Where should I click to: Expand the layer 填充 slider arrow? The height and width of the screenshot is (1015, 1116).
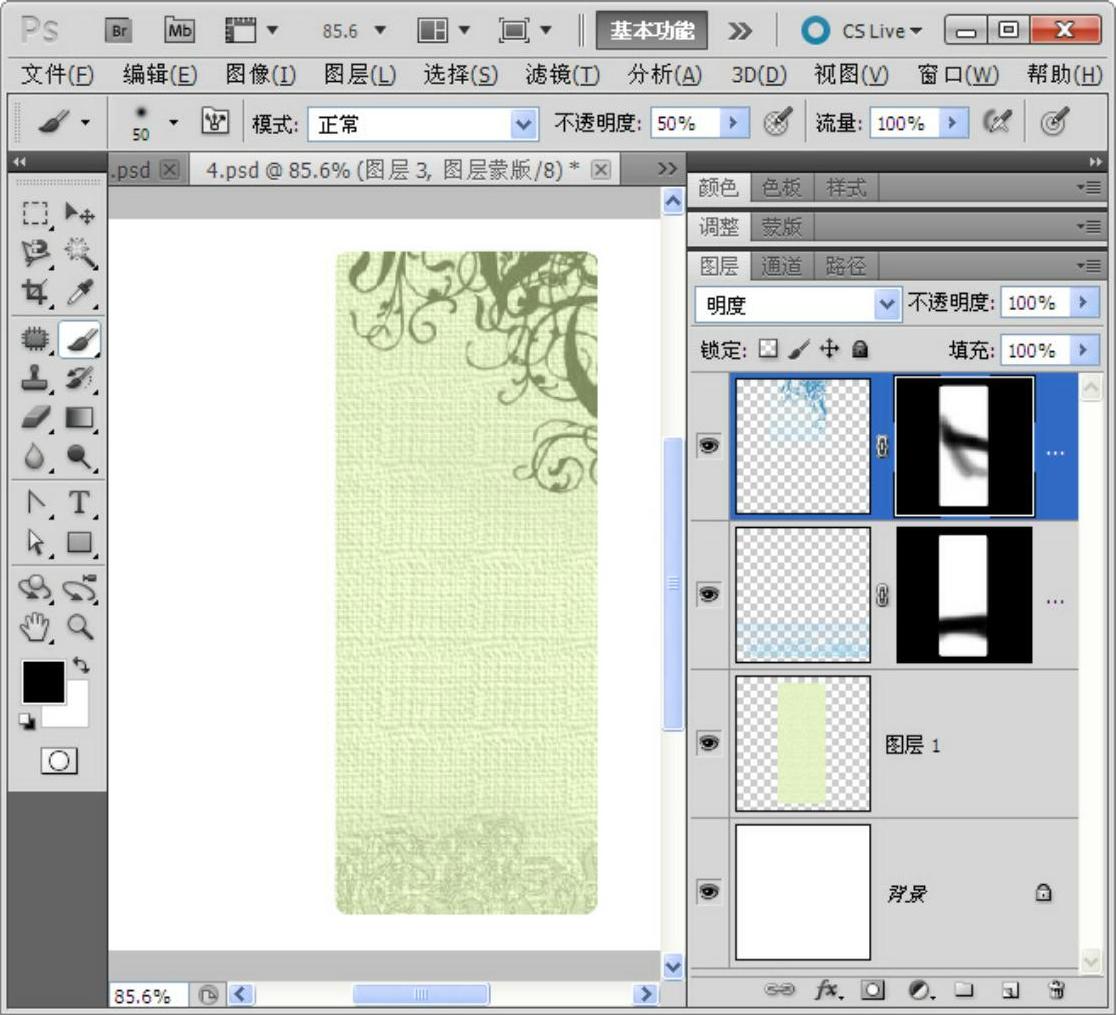pos(1083,350)
